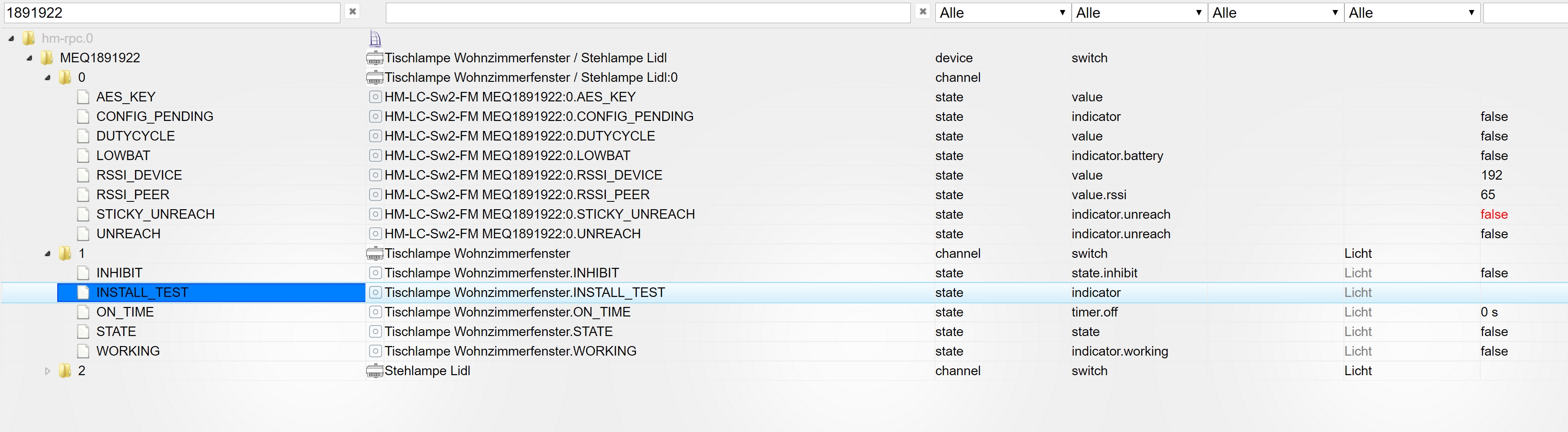Expand channel 2 folder
This screenshot has height=432, width=1568.
click(x=47, y=371)
